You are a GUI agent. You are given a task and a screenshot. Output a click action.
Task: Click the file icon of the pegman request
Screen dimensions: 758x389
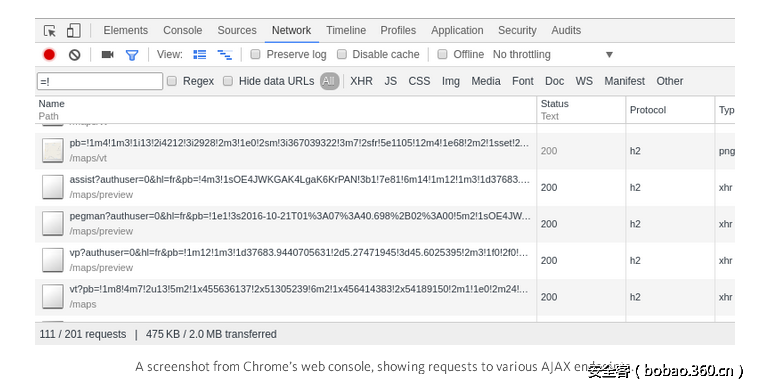click(x=52, y=224)
